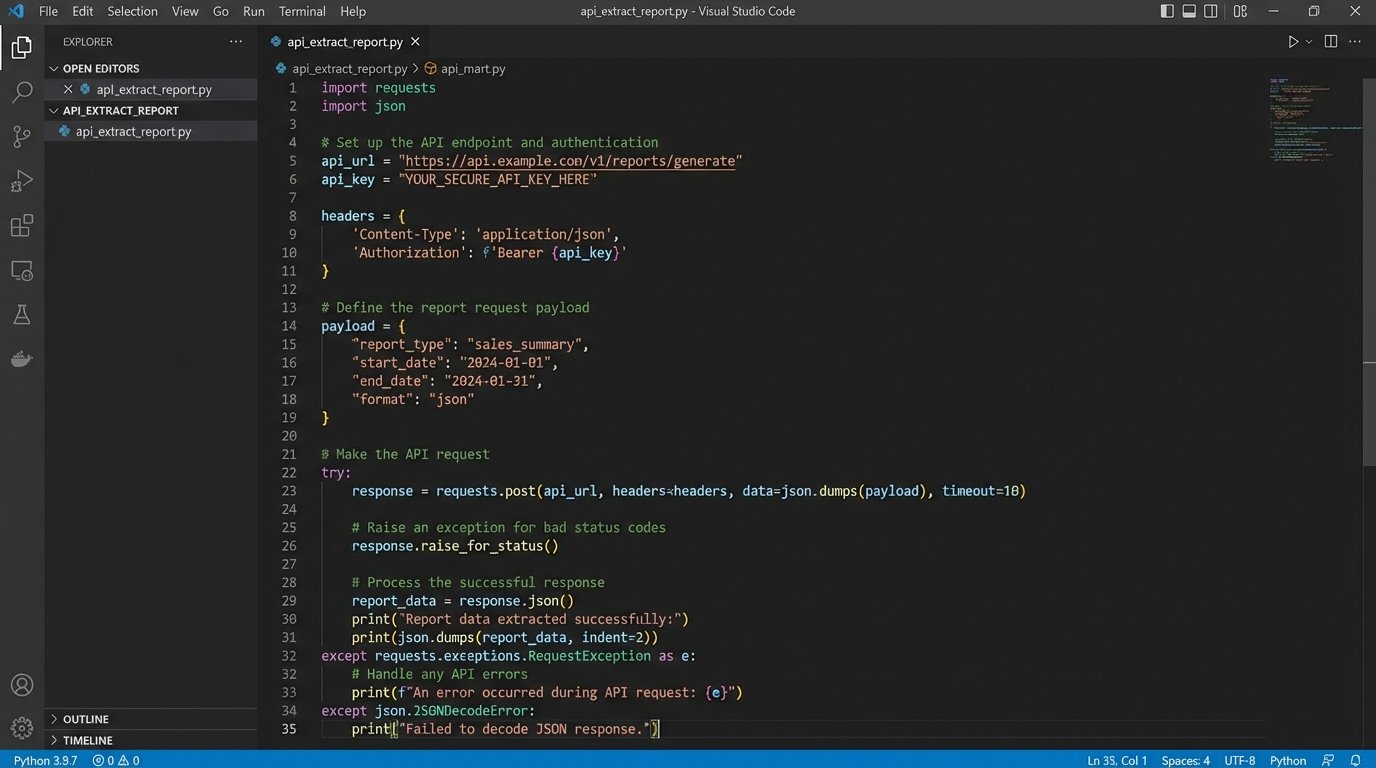The image size is (1376, 768).
Task: Open the Run and Debug view
Action: click(x=22, y=181)
